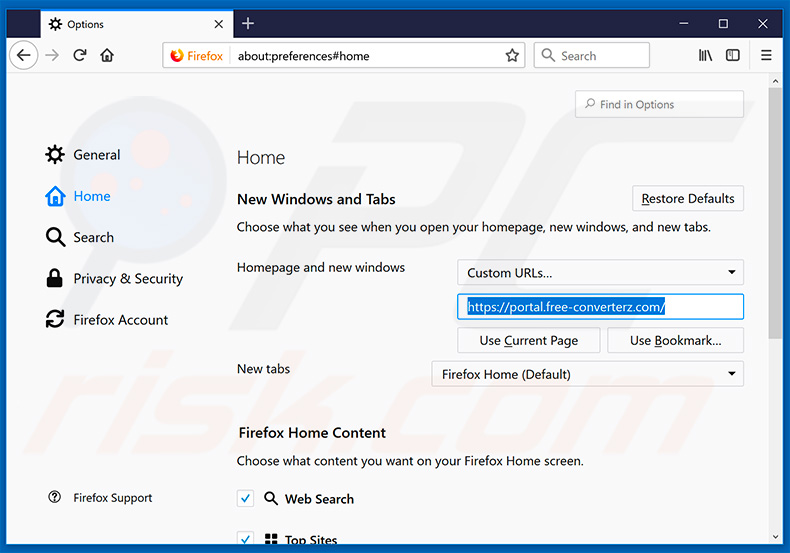This screenshot has width=790, height=553.
Task: Click the forward navigation arrow
Action: pos(52,55)
